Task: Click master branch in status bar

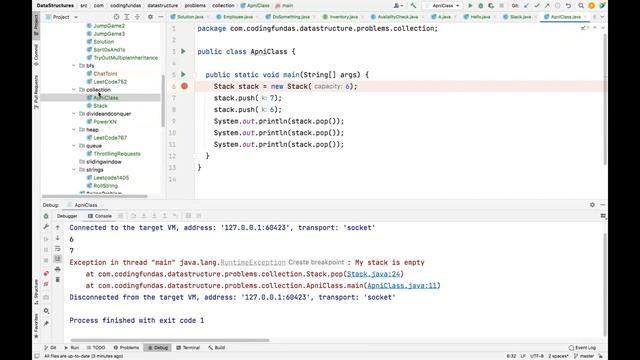Action: 583,356
